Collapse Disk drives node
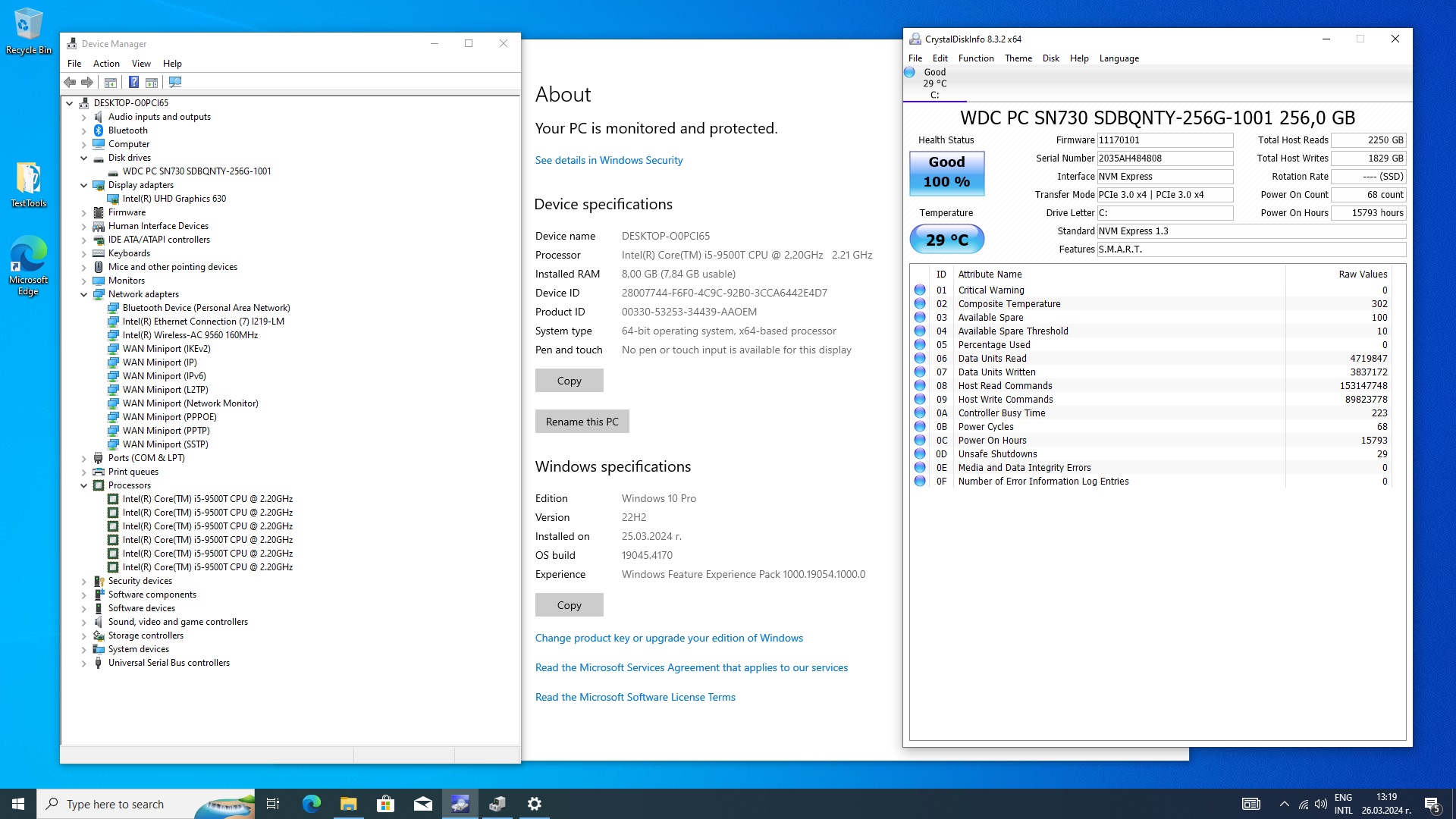 pyautogui.click(x=84, y=158)
